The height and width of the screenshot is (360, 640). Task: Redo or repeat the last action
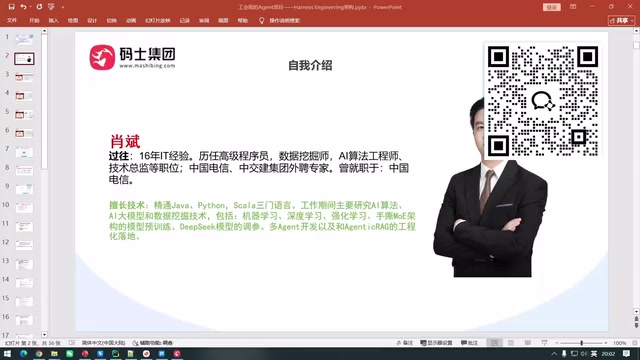pos(39,7)
